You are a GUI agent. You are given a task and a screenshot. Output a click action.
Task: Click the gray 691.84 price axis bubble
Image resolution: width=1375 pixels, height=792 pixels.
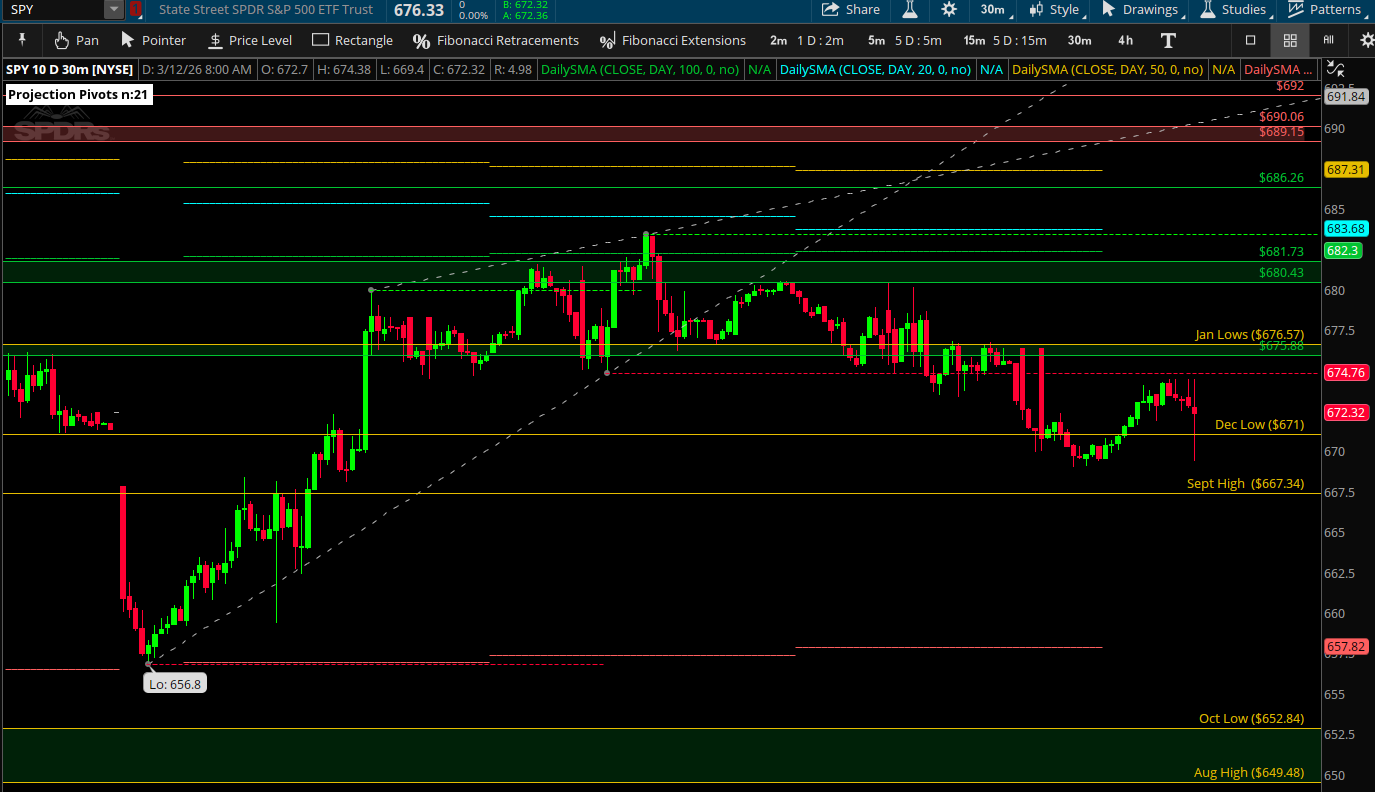tap(1346, 96)
